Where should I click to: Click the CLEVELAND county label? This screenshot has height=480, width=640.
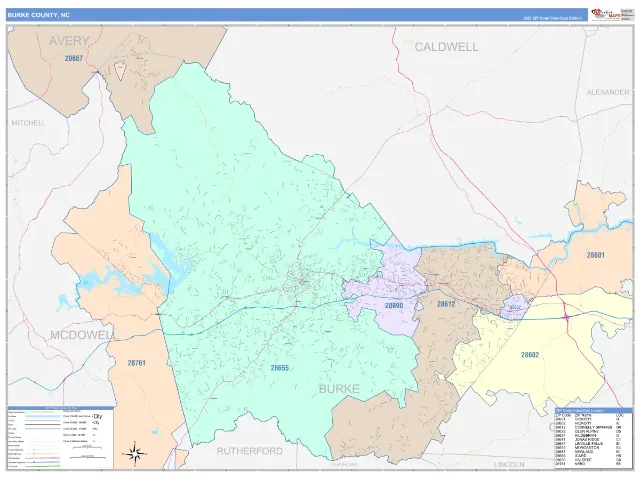pos(344,464)
